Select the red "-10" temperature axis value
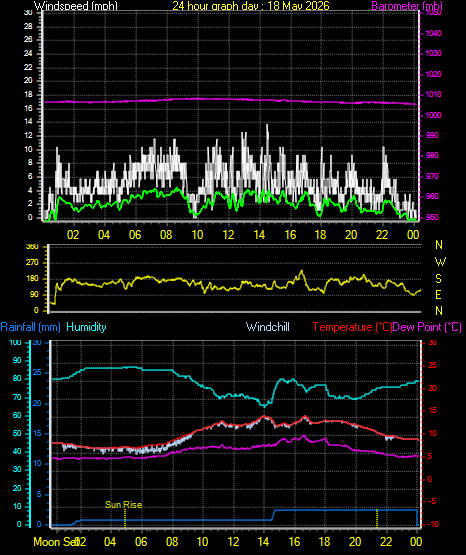Image resolution: width=466 pixels, height=555 pixels. click(433, 525)
